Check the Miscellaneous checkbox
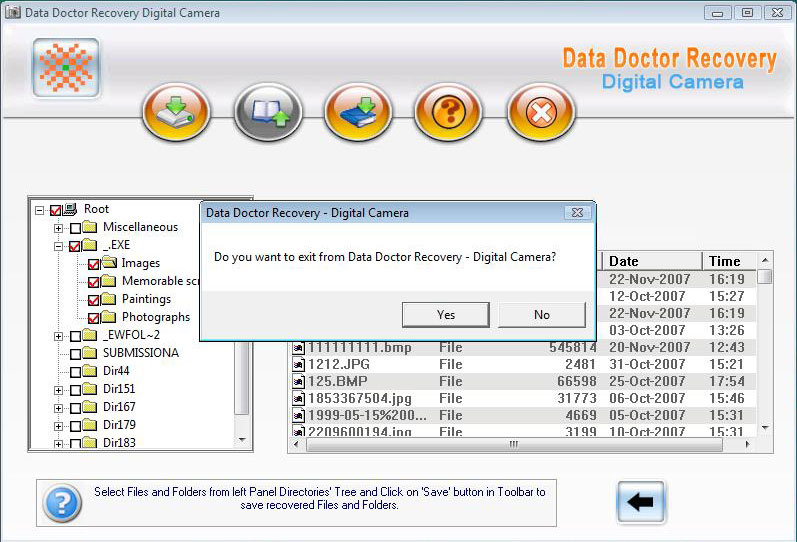This screenshot has width=797, height=542. 75,228
